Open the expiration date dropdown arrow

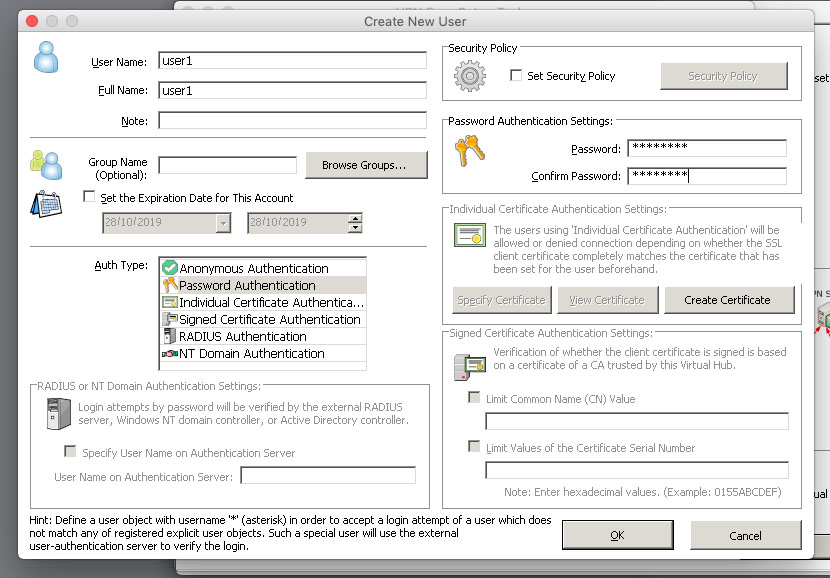tap(223, 223)
